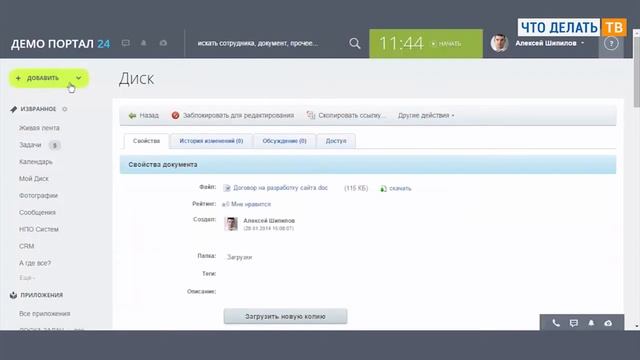This screenshot has height=360, width=640.
Task: Open Сообщения in sidebar
Action: tap(37, 213)
